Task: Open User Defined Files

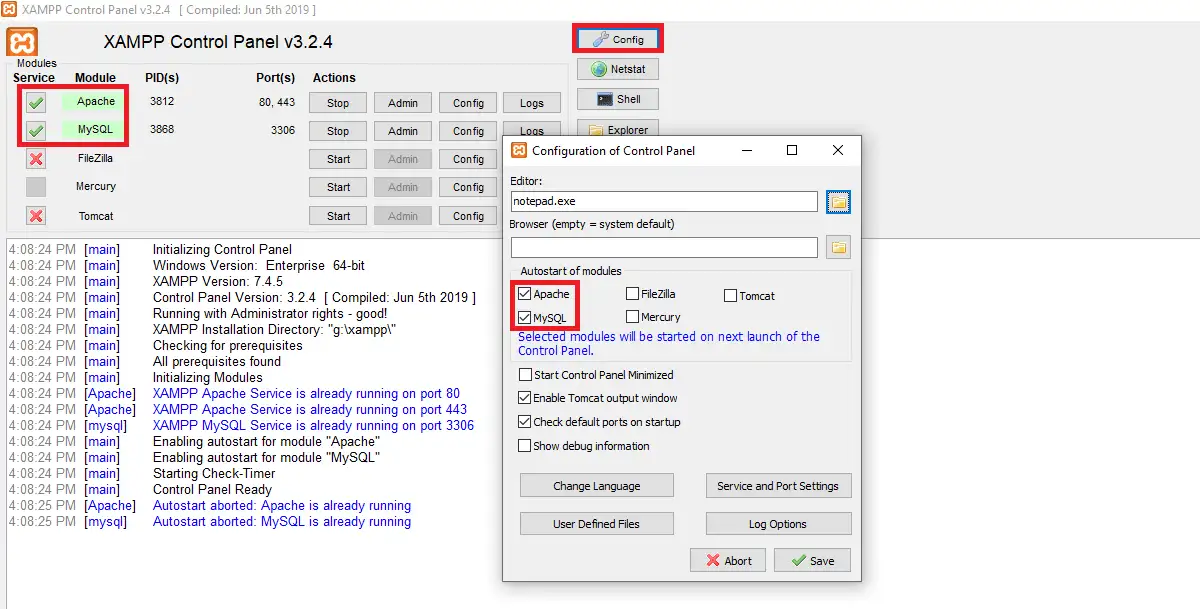Action: click(597, 524)
